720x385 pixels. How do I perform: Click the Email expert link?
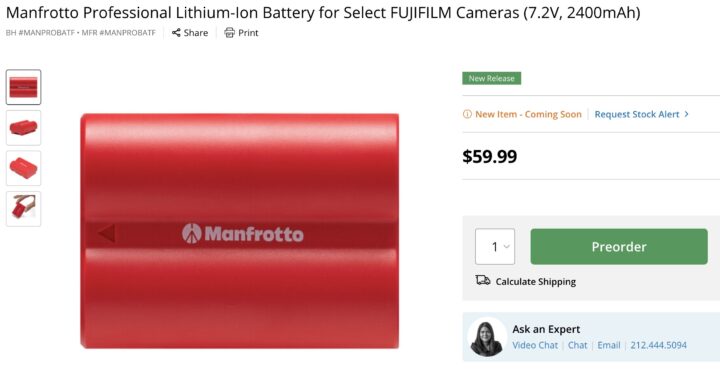click(608, 345)
